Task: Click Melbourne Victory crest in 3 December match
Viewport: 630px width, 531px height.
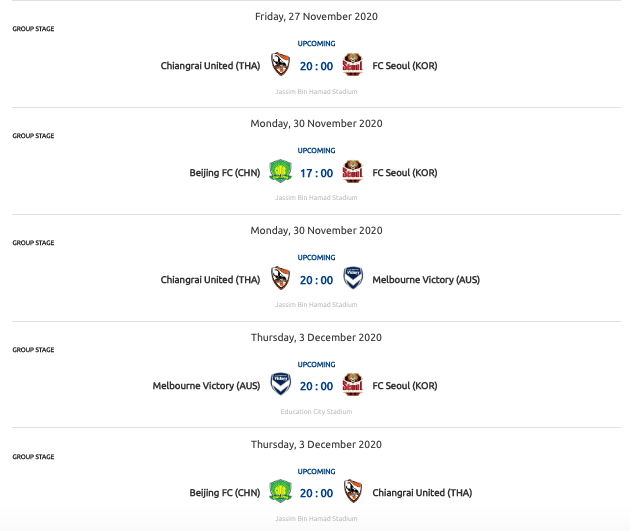Action: (280, 384)
